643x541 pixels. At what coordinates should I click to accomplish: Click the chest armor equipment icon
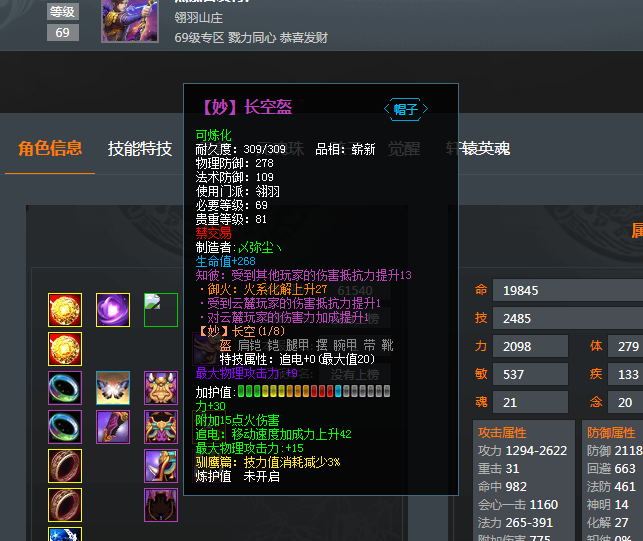(161, 427)
